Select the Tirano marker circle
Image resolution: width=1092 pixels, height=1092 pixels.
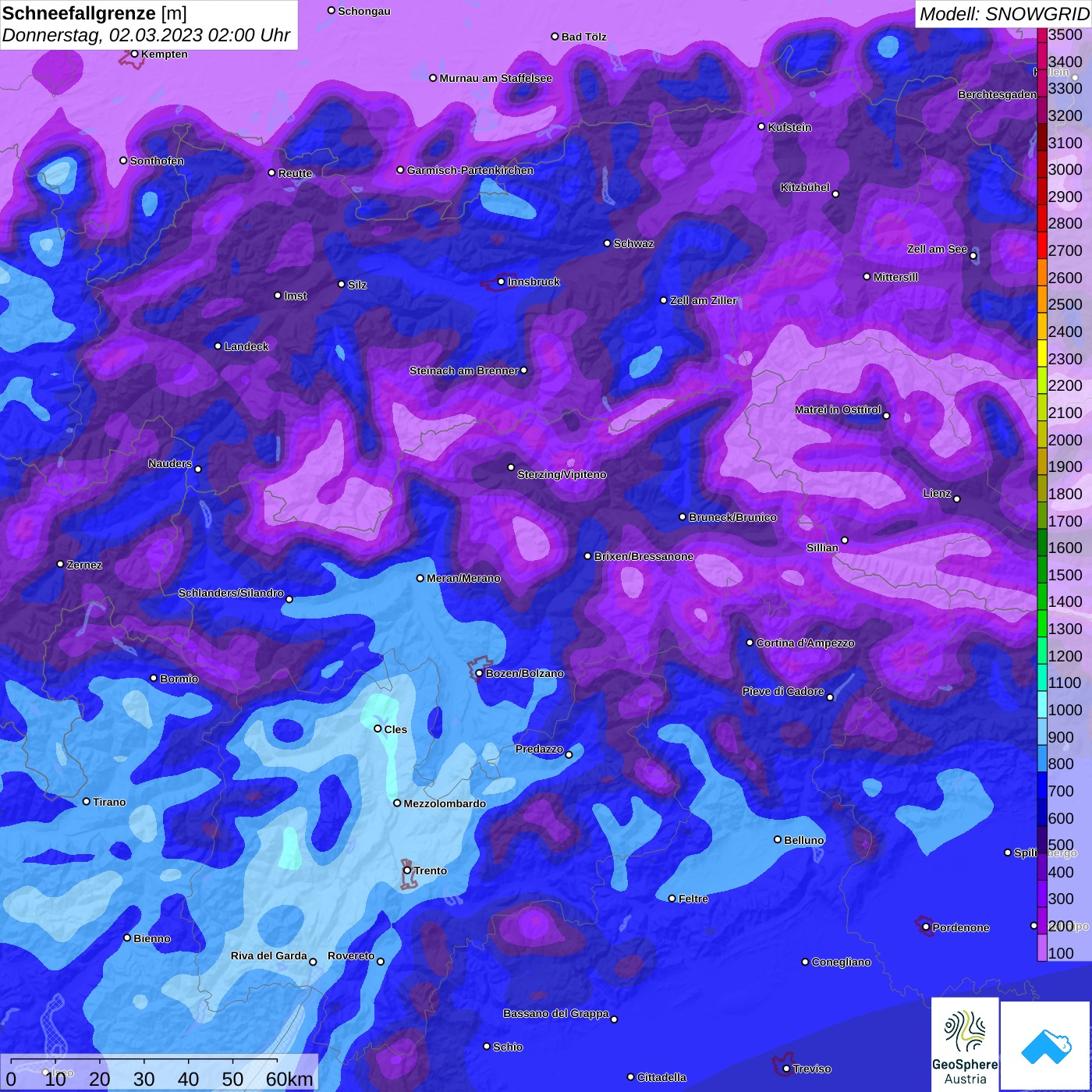(x=87, y=801)
